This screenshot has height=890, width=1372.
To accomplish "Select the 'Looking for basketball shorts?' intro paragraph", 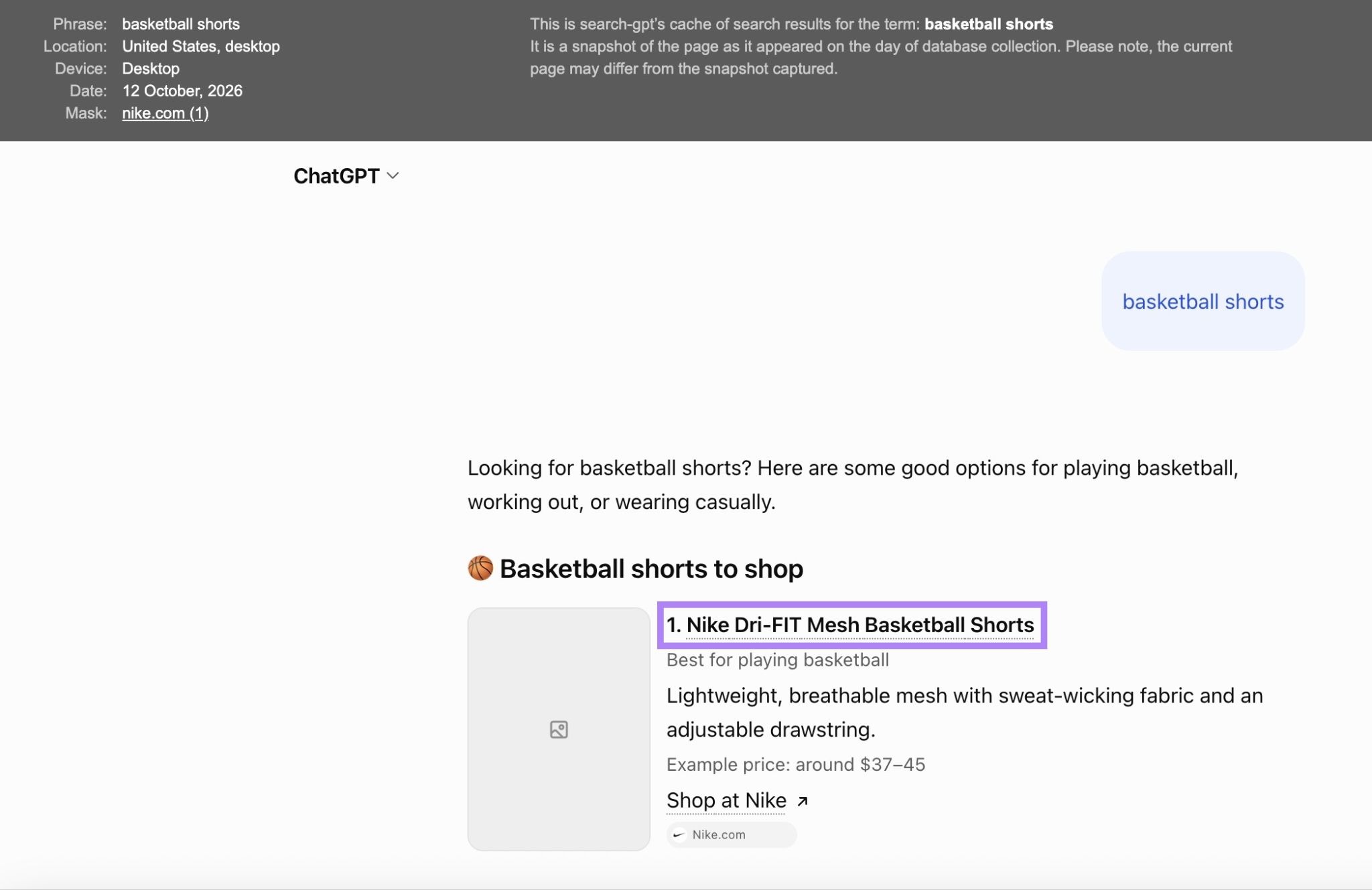I will (853, 485).
